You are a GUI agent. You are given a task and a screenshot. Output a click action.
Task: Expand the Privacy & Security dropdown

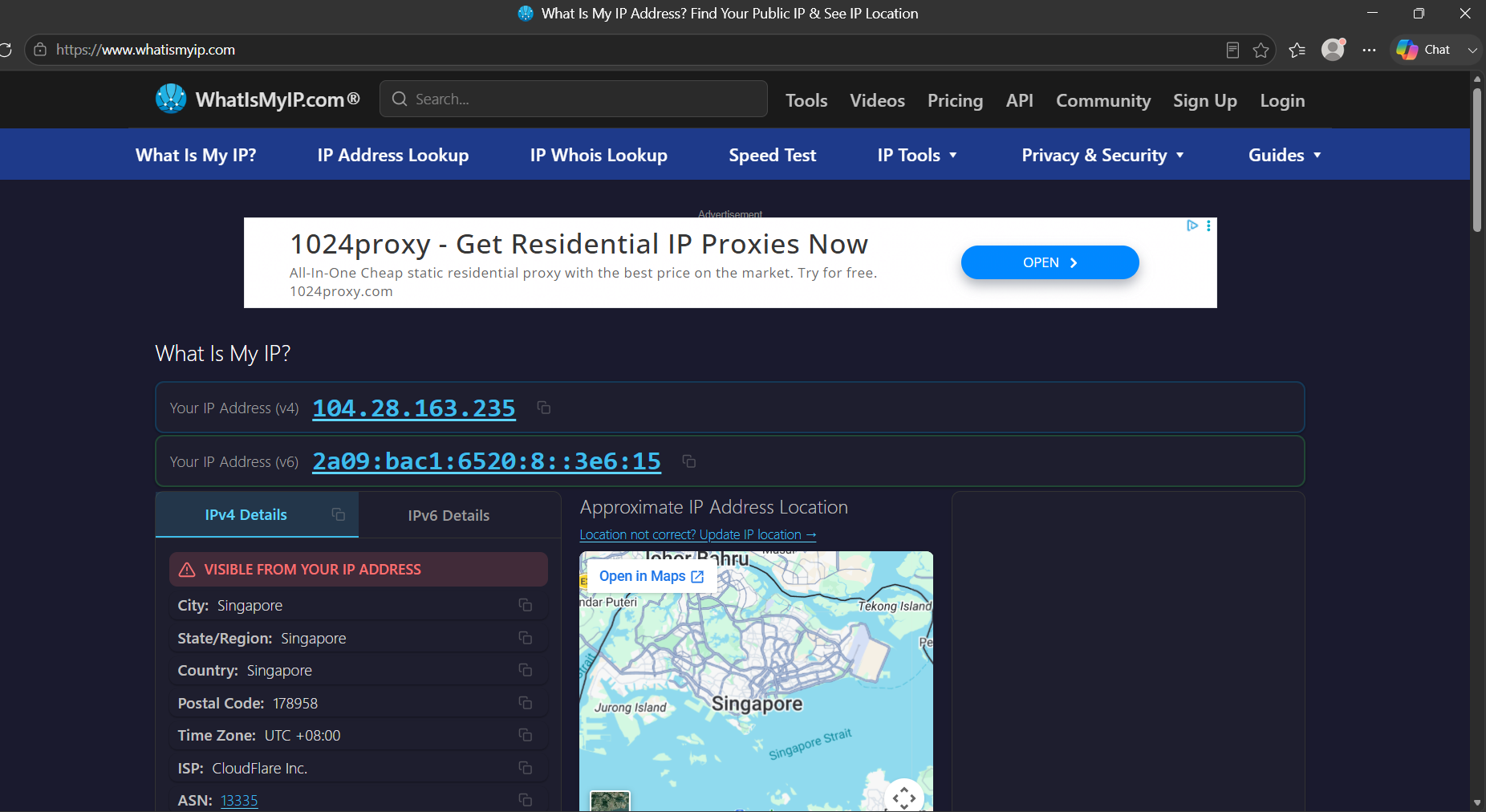point(1102,155)
